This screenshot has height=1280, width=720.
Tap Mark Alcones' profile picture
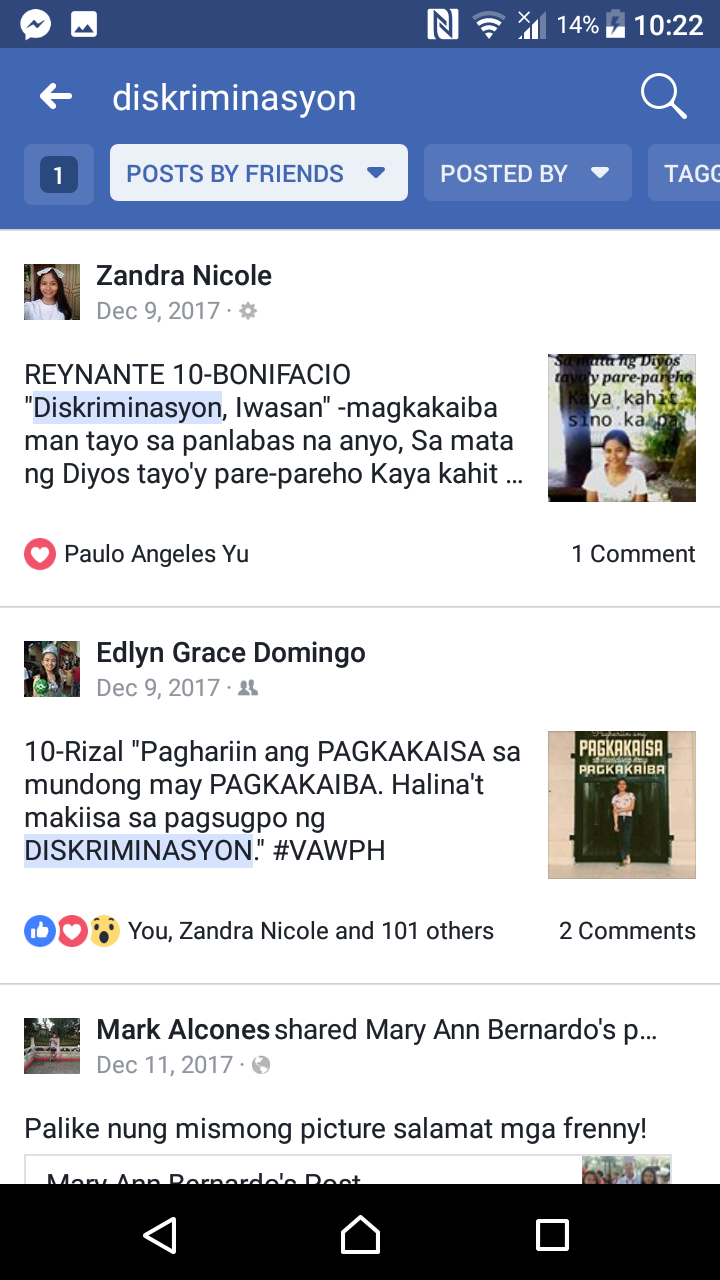point(52,1046)
